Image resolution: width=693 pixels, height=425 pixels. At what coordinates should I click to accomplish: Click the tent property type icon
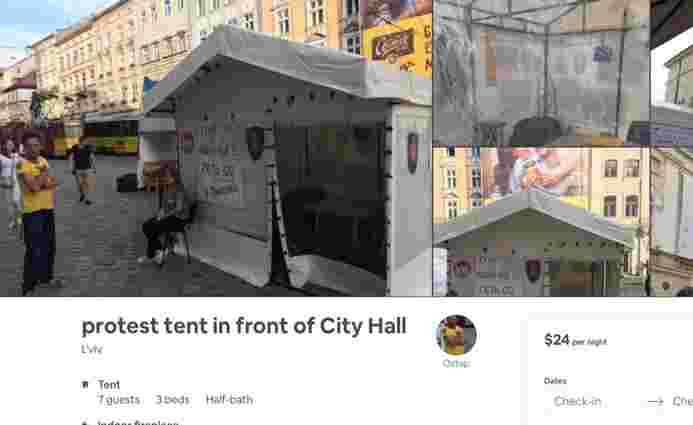point(85,385)
